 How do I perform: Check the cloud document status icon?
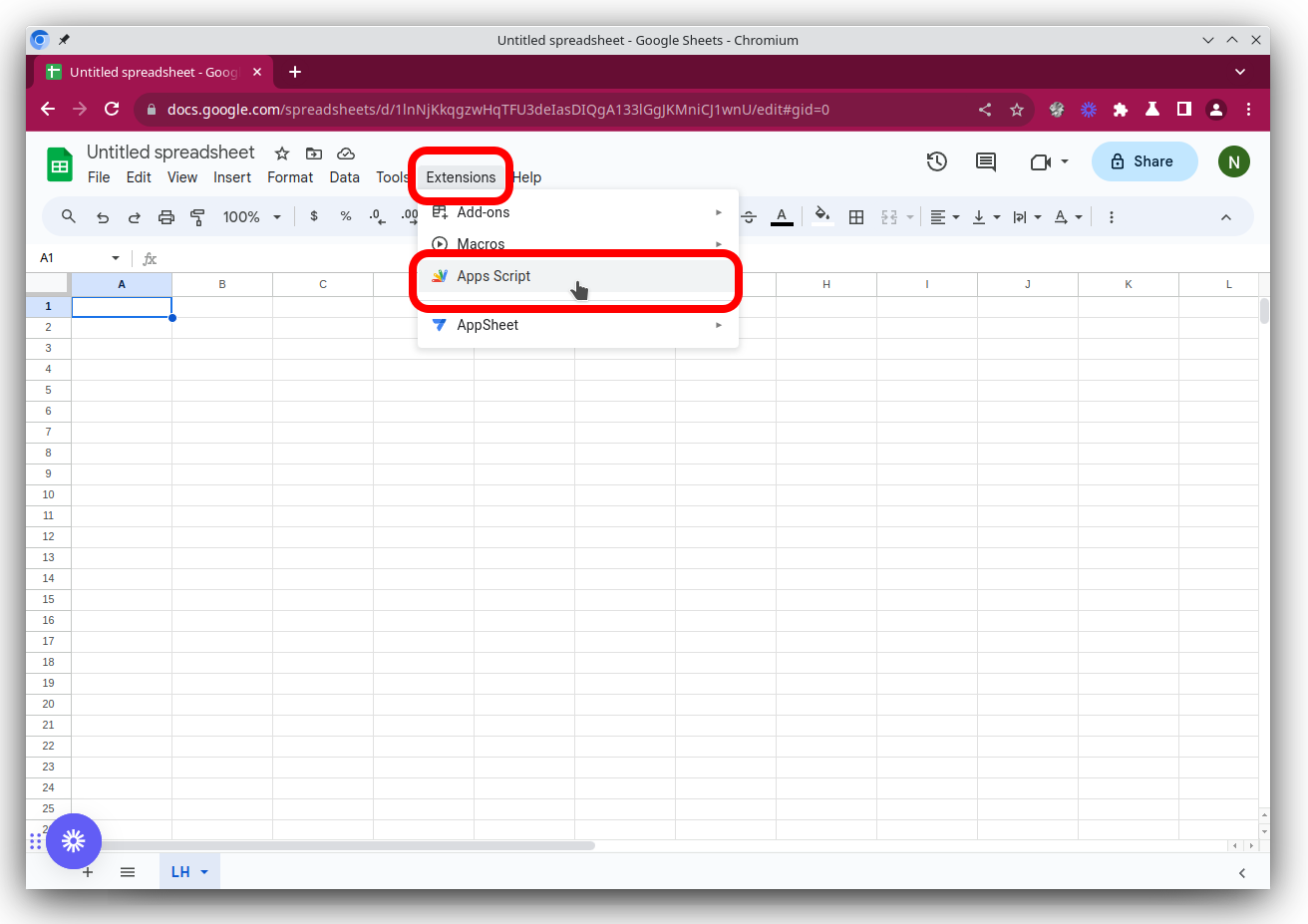point(346,154)
